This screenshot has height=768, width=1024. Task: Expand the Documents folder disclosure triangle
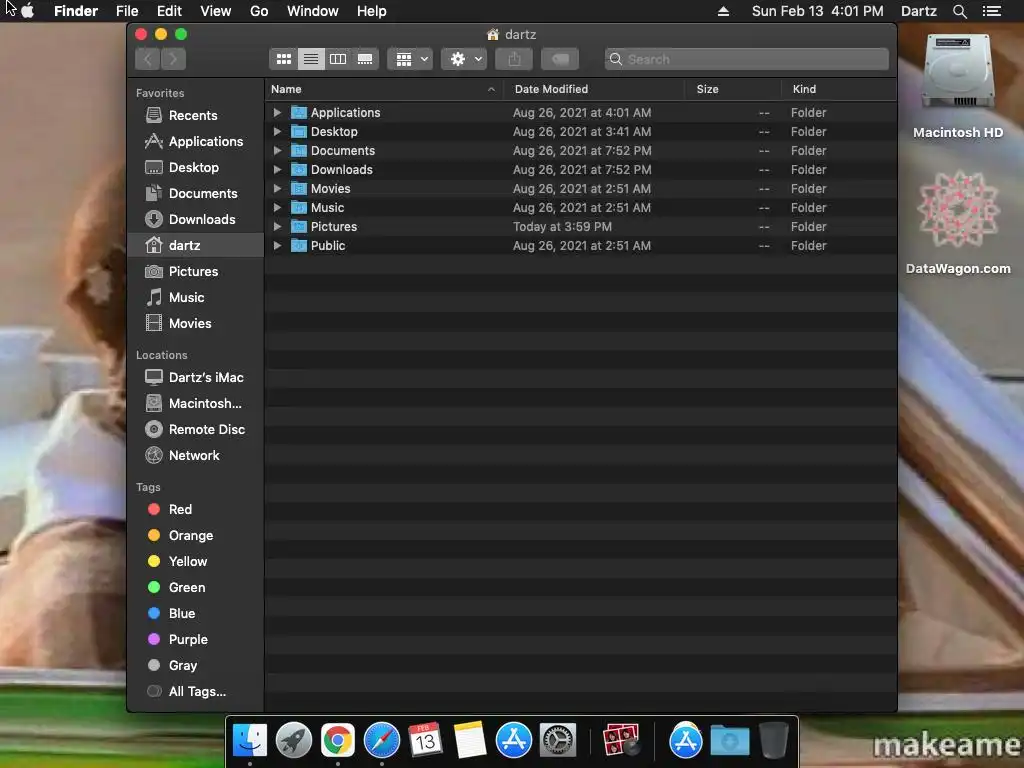click(x=277, y=150)
